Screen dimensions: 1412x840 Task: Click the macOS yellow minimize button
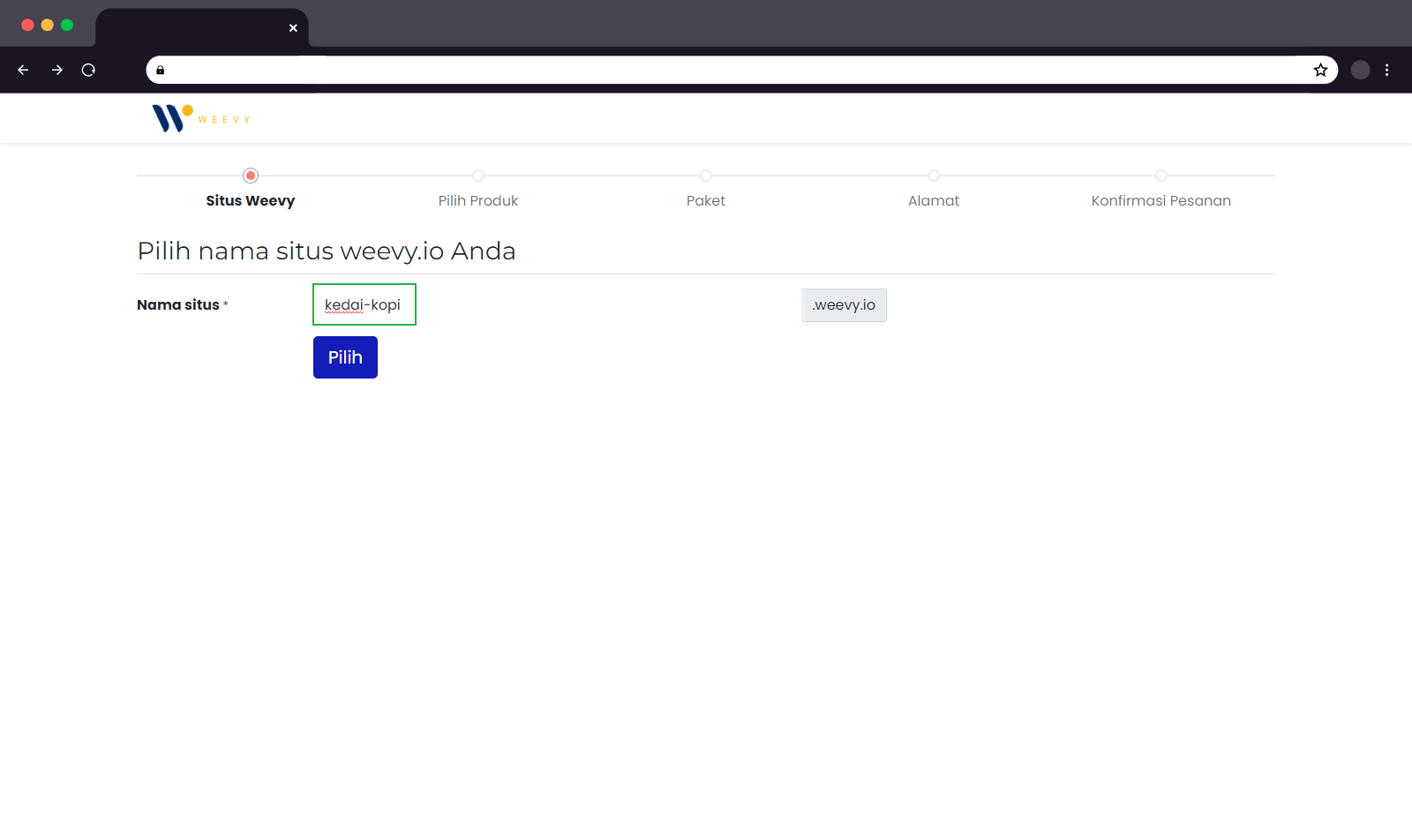click(x=47, y=25)
